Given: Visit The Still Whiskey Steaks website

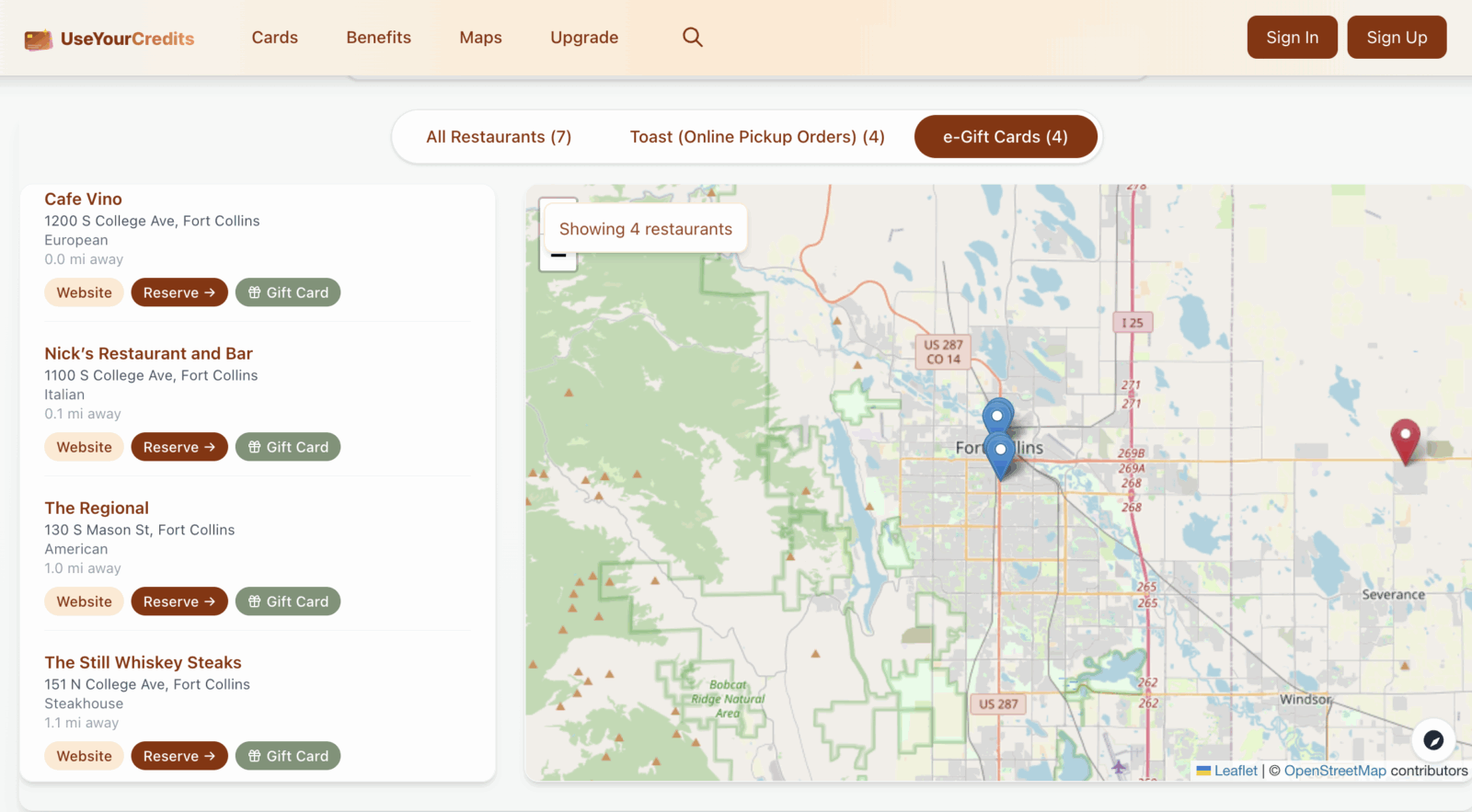Looking at the screenshot, I should tap(84, 756).
